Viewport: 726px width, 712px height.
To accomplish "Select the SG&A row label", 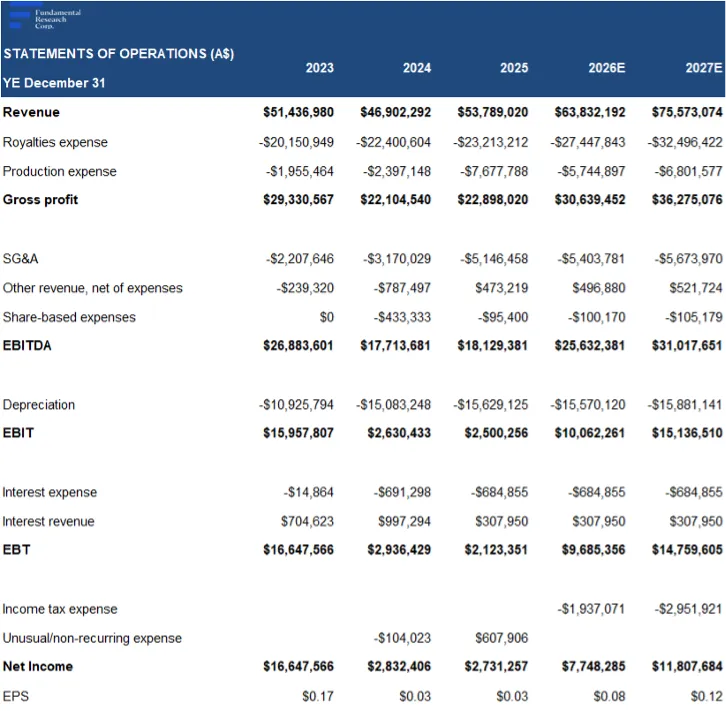I will click(x=21, y=259).
